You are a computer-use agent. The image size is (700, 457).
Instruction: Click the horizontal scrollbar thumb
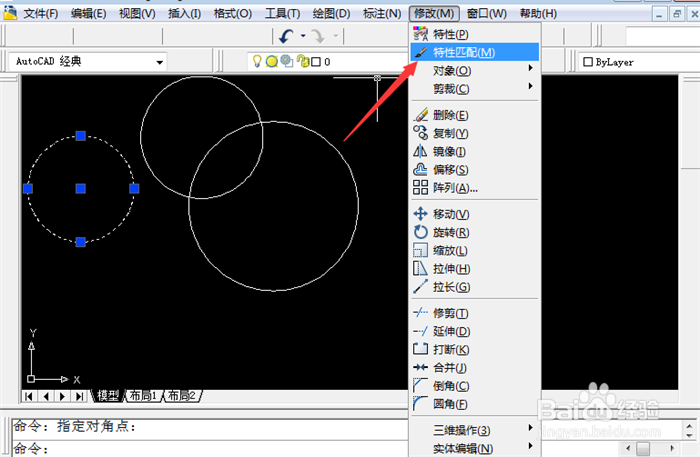pyautogui.click(x=643, y=448)
